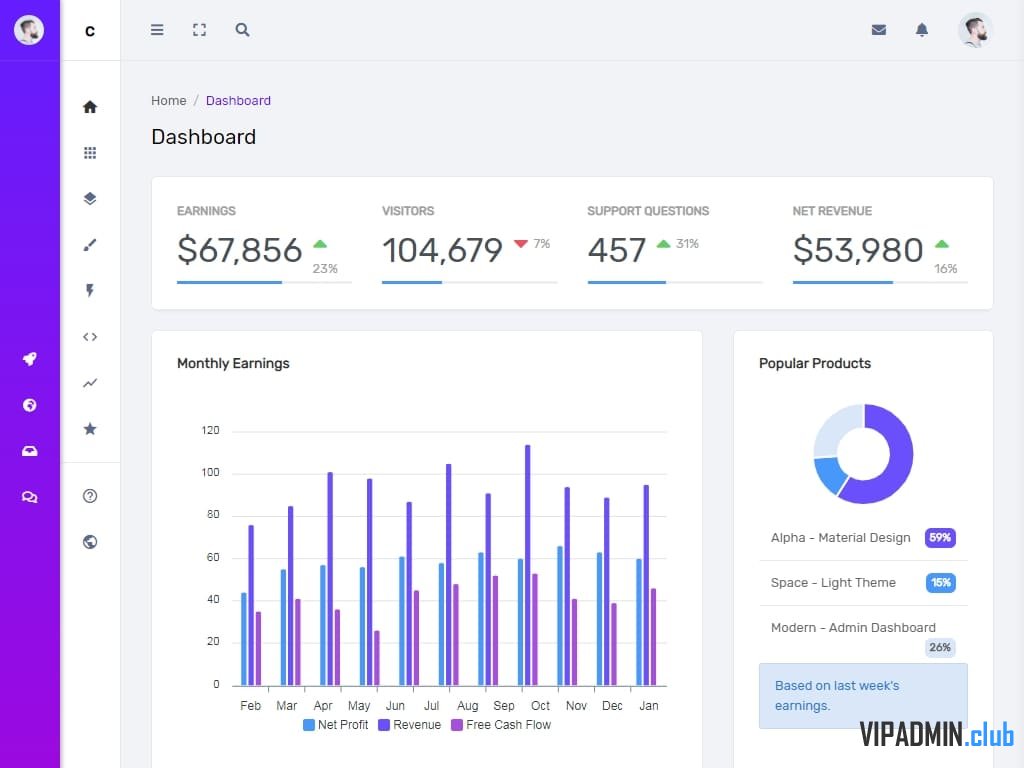Click the Oct revenue bar in chart
Image resolution: width=1024 pixels, height=768 pixels.
528,566
